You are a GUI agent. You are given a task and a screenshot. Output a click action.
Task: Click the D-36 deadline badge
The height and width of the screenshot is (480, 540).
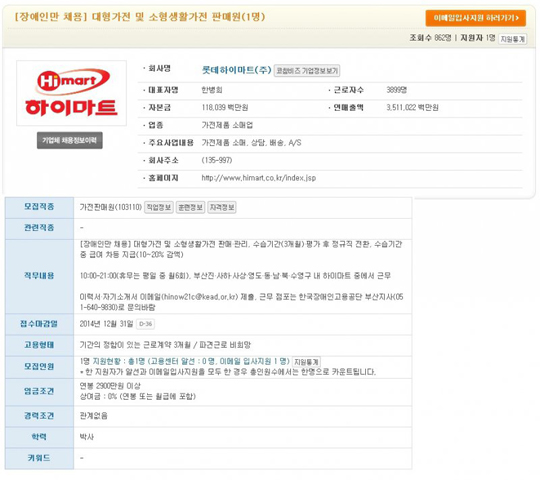click(x=145, y=324)
